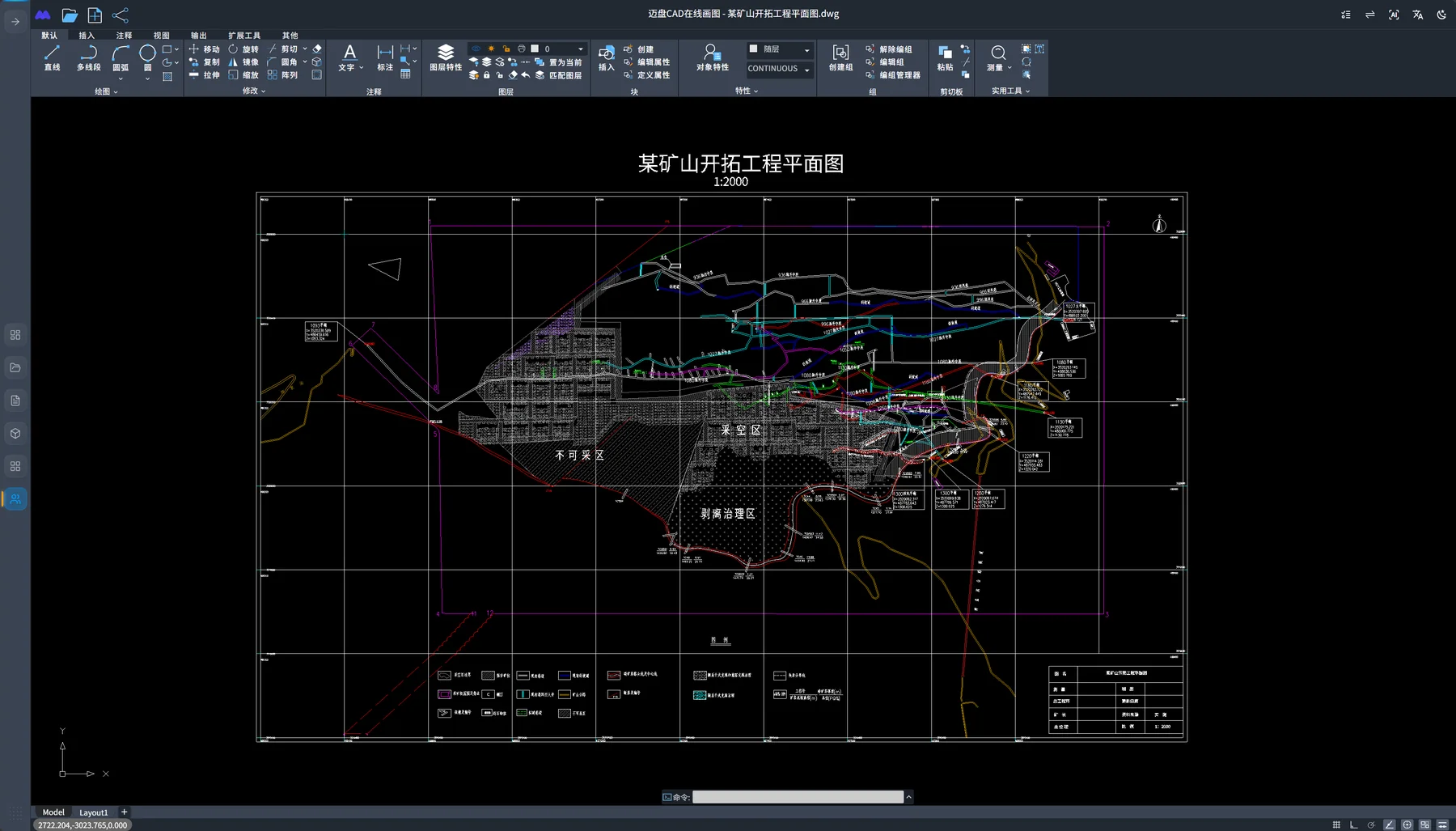Click 编组管理器 (Group Manager) button
This screenshot has width=1456, height=831.
(893, 75)
